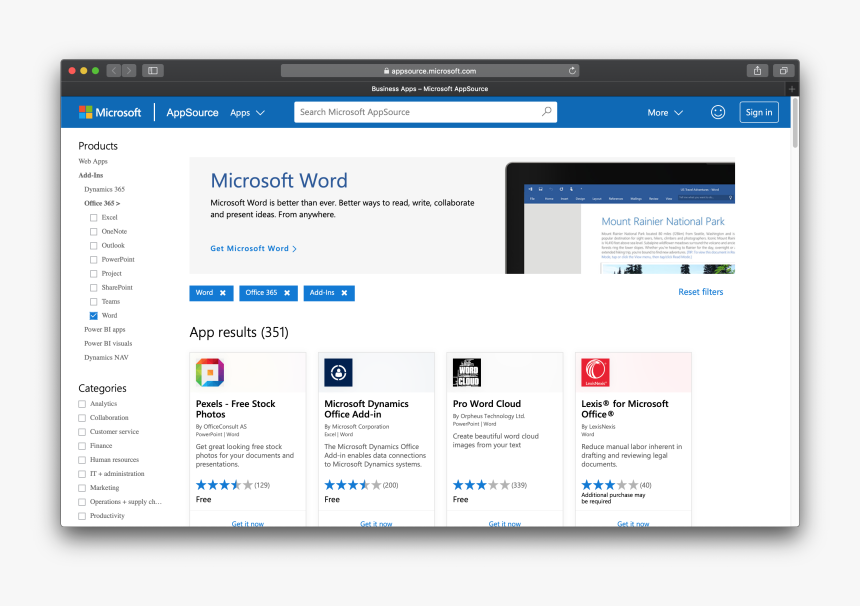Open the Microsoft Dynamics Office Add-in icon

point(338,373)
